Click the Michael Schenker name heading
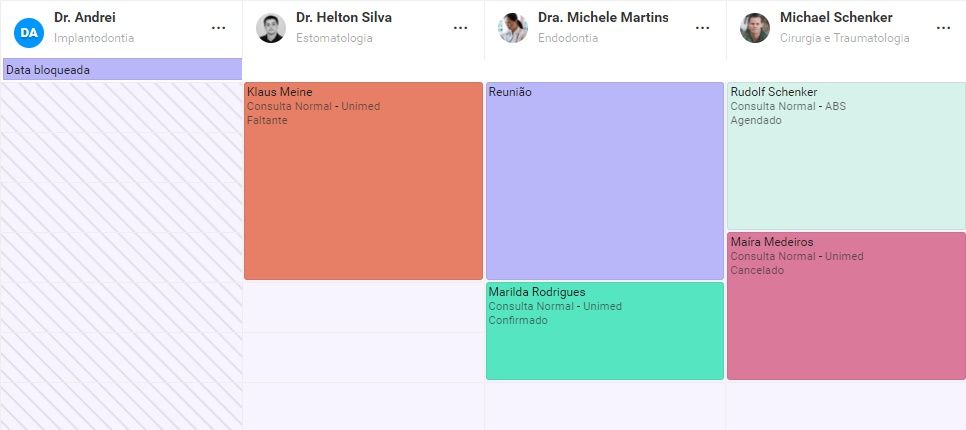 point(836,17)
